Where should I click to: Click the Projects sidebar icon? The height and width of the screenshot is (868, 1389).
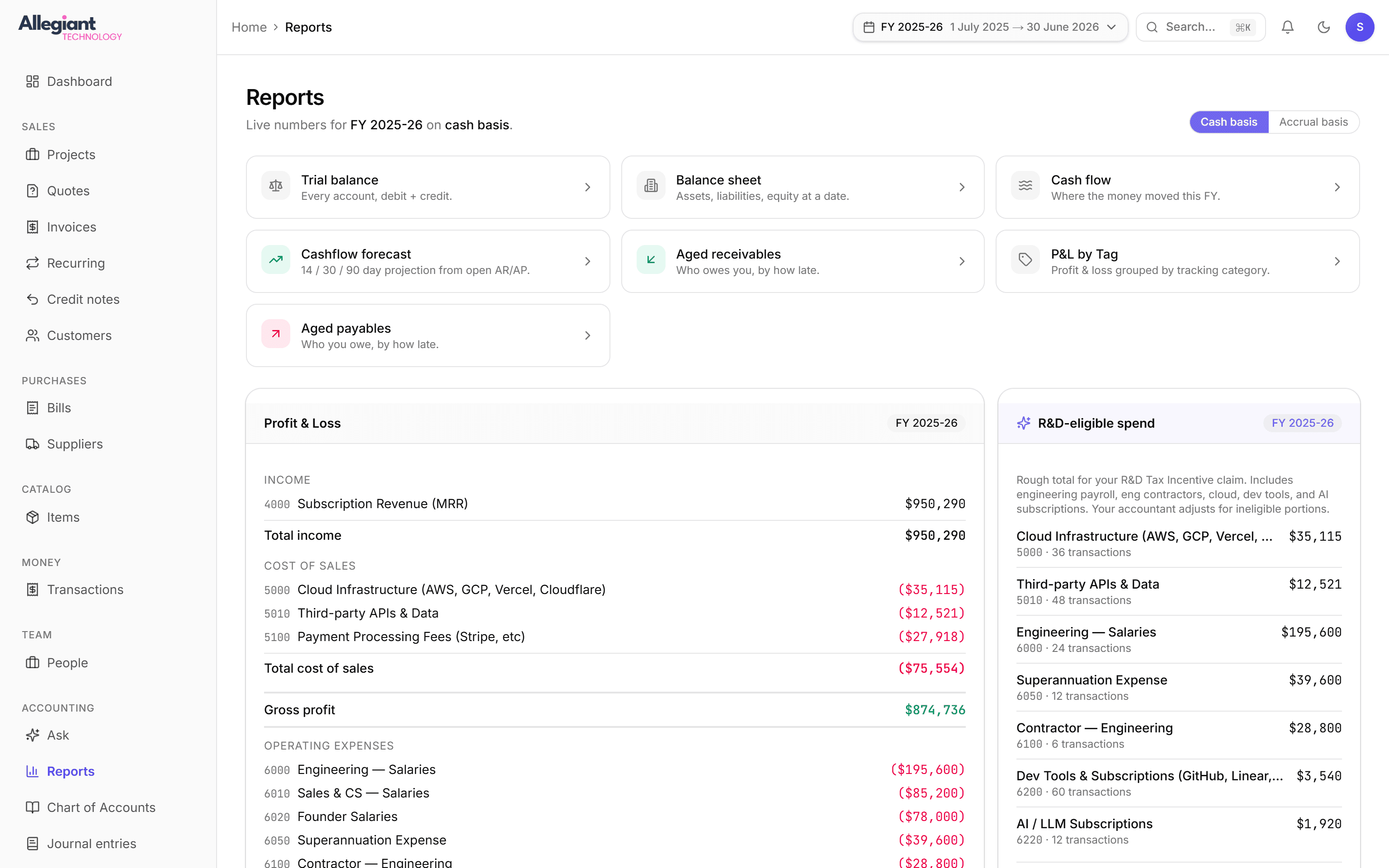pyautogui.click(x=33, y=155)
